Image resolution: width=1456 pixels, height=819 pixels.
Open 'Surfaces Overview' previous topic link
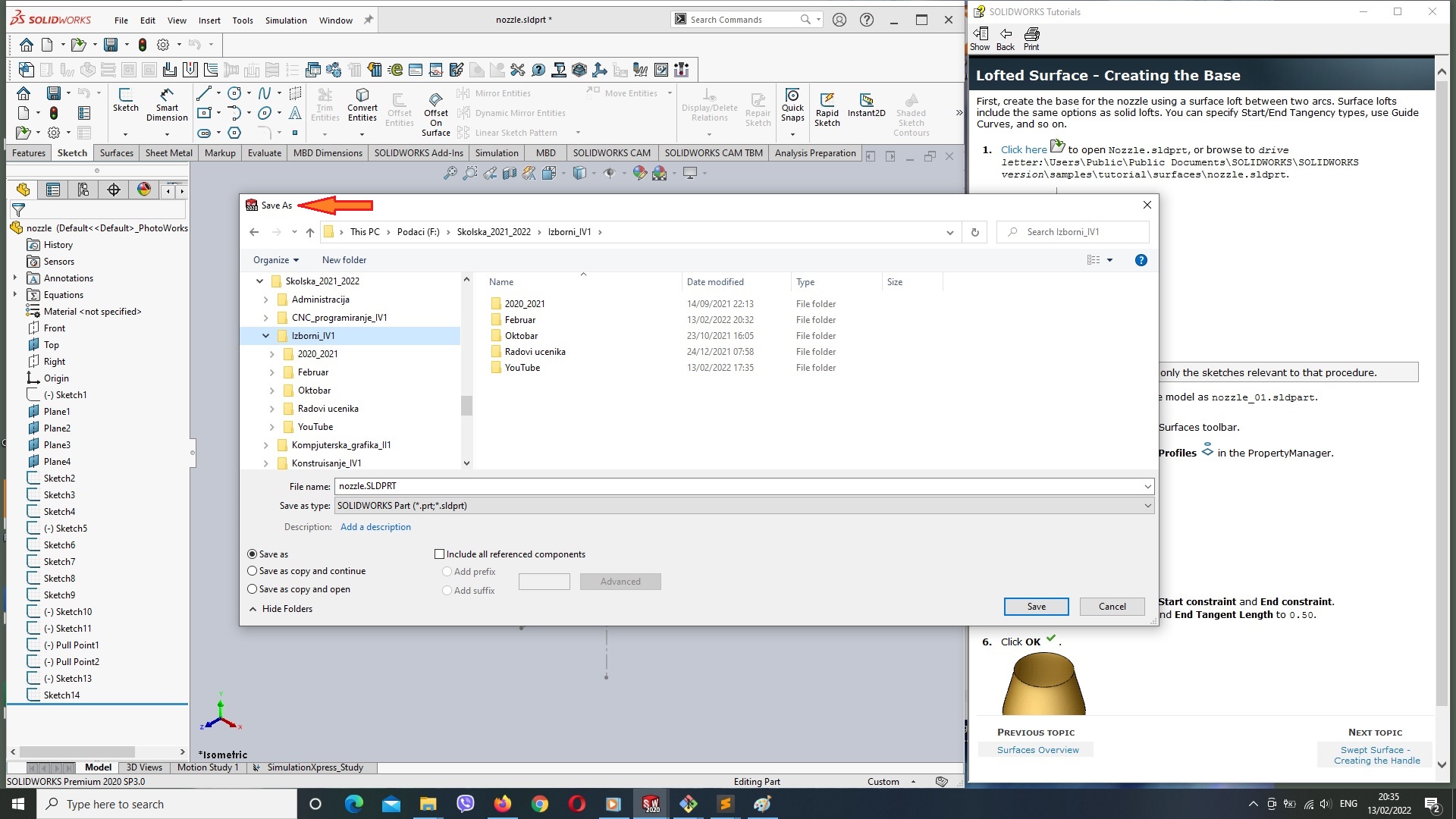1037,750
